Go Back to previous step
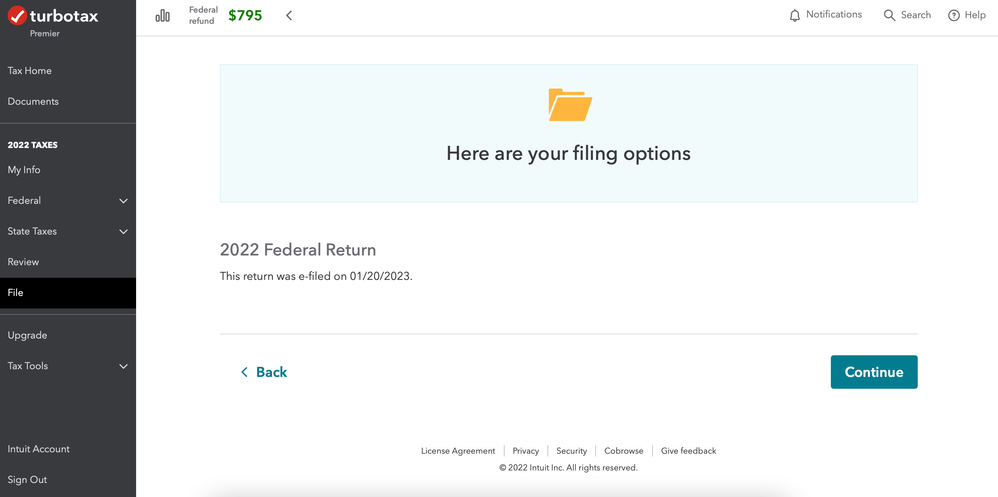Image resolution: width=998 pixels, height=497 pixels. pos(264,372)
